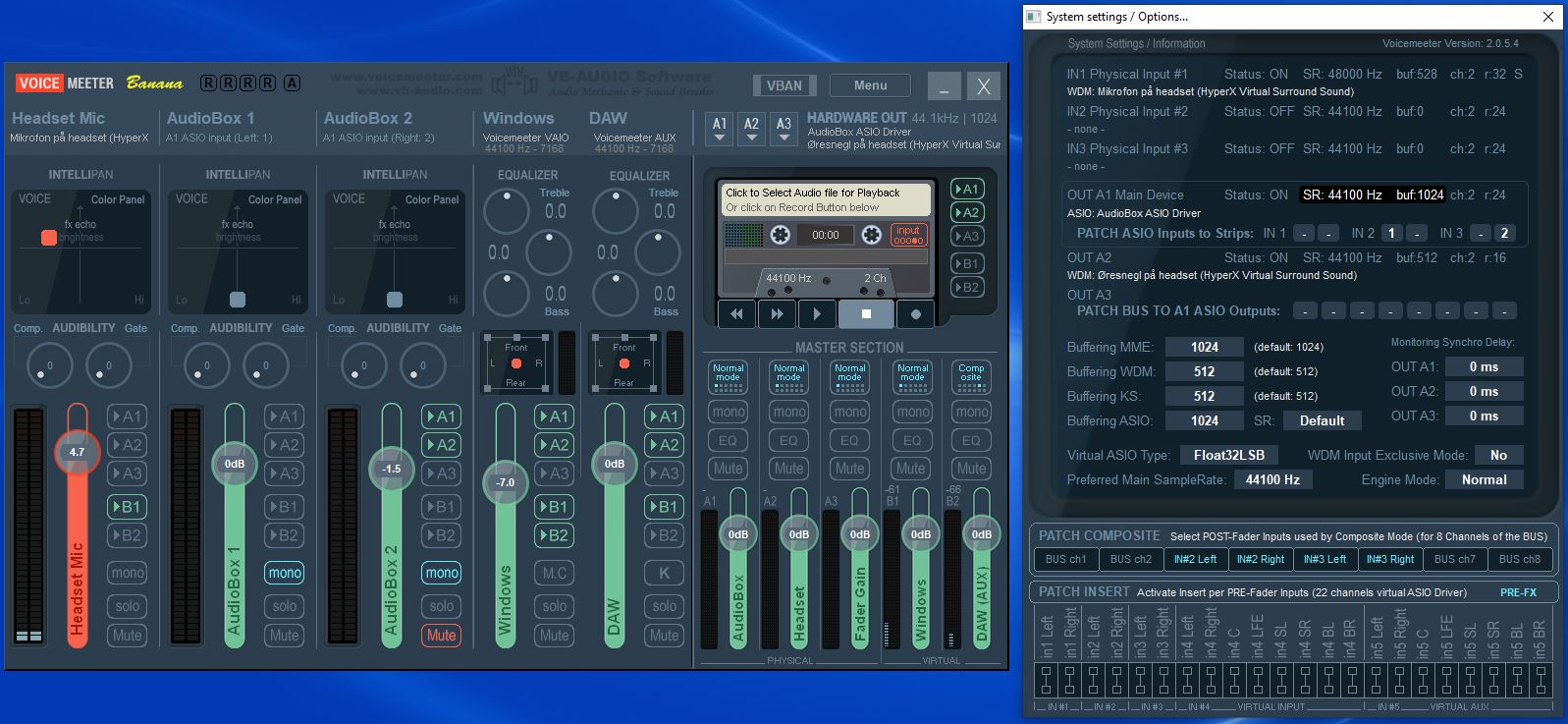The width and height of the screenshot is (1568, 724).
Task: Open the VBAN configuration
Action: click(x=784, y=85)
